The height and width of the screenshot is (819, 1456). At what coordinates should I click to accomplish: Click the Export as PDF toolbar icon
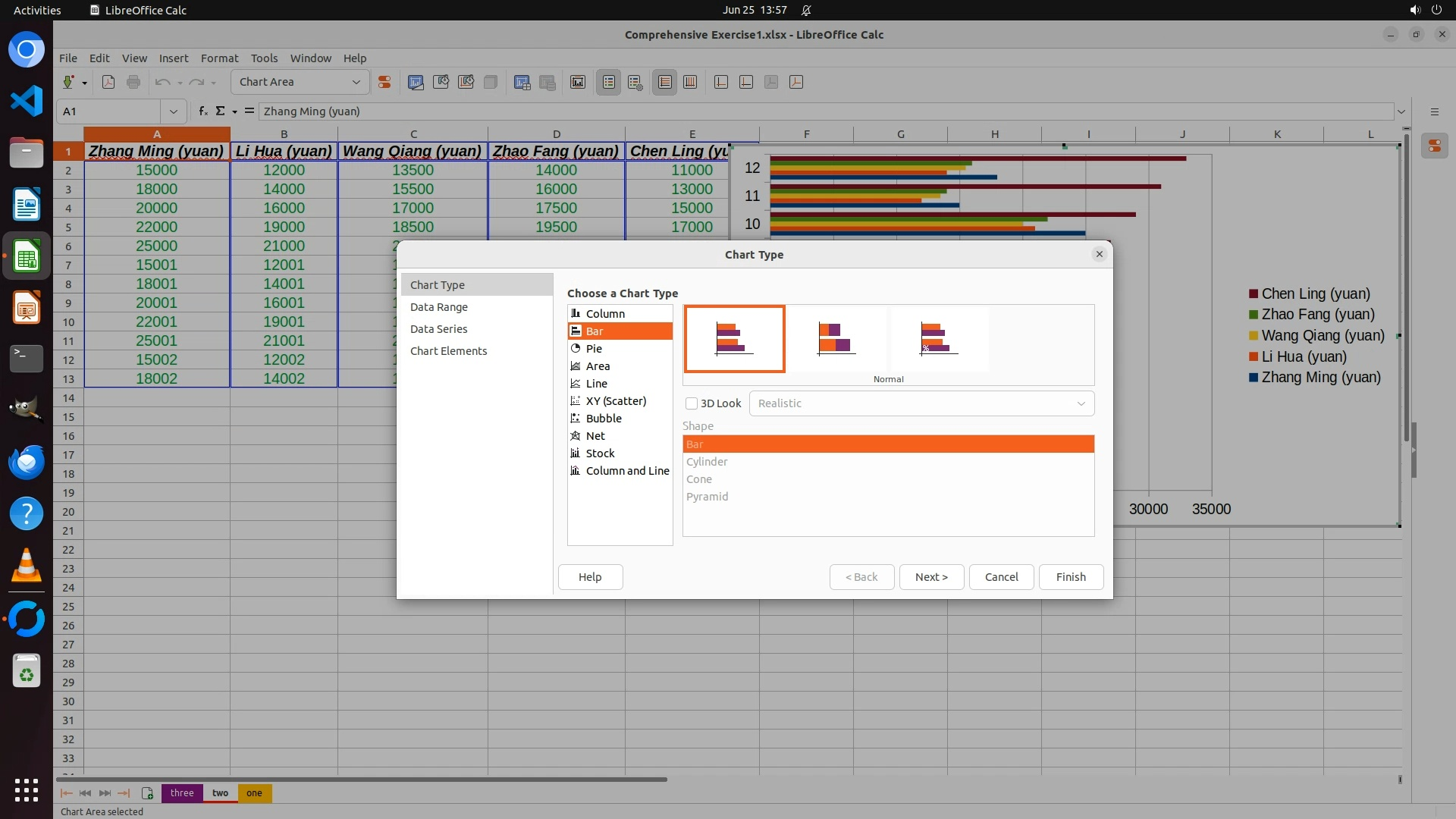point(108,82)
